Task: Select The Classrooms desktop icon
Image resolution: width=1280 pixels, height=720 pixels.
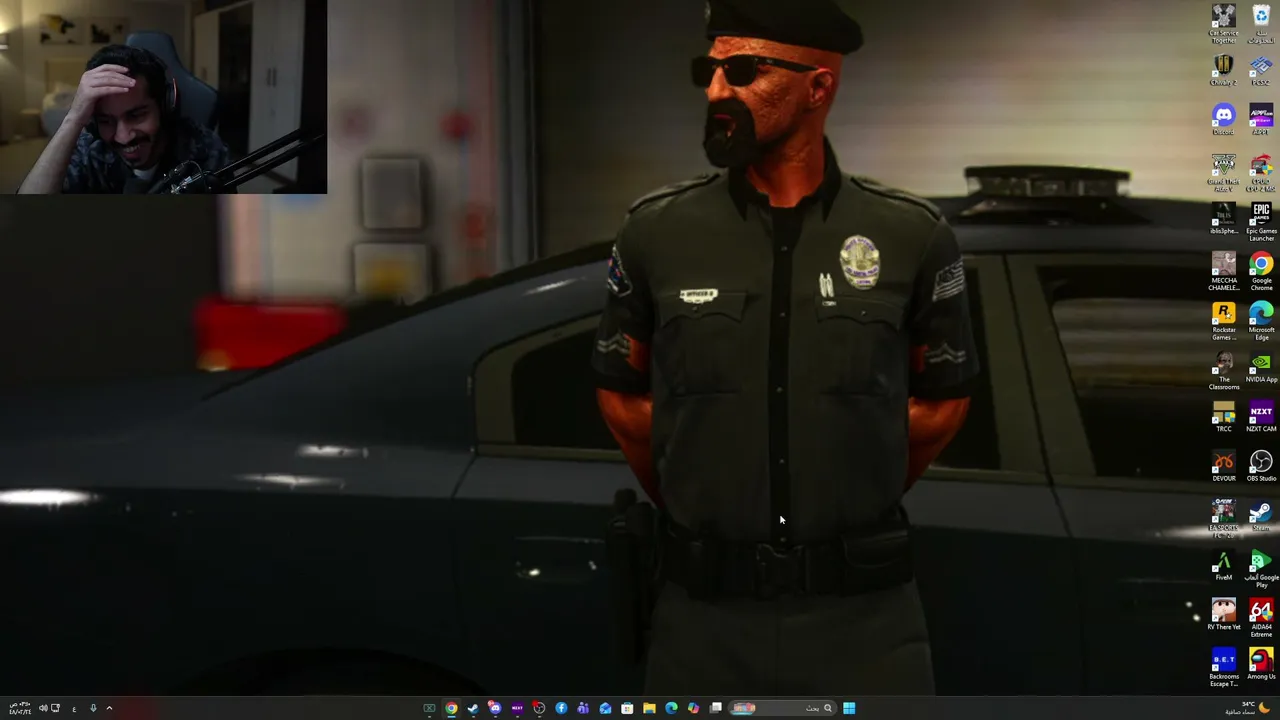Action: click(1223, 370)
